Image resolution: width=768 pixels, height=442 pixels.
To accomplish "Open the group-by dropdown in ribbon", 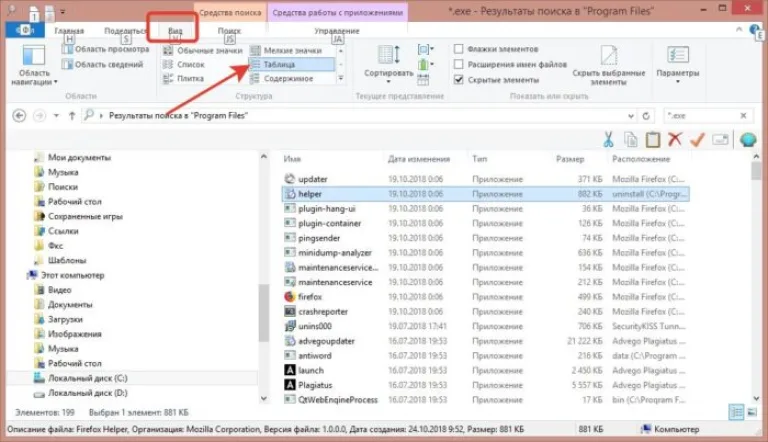I will point(426,49).
